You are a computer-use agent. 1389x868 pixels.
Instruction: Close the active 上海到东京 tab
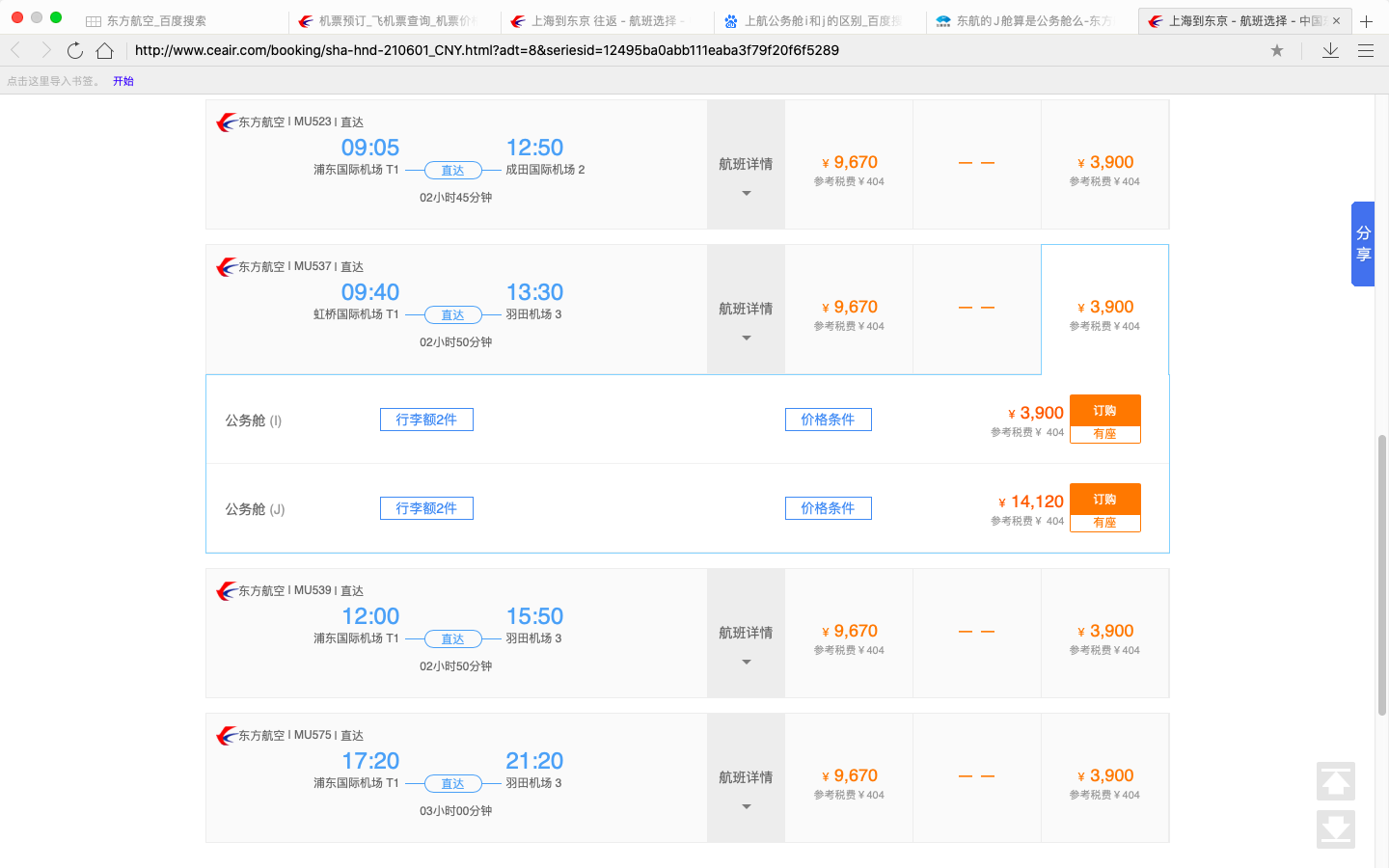pos(1336,20)
